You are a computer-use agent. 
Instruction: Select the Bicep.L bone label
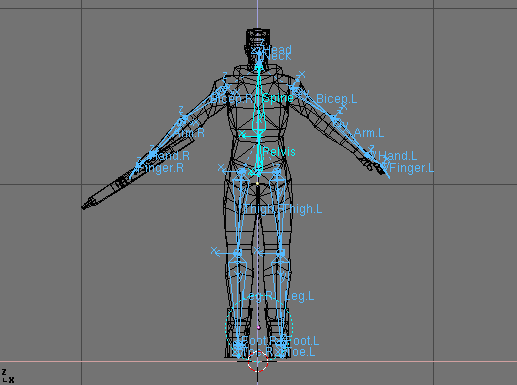tap(336, 99)
